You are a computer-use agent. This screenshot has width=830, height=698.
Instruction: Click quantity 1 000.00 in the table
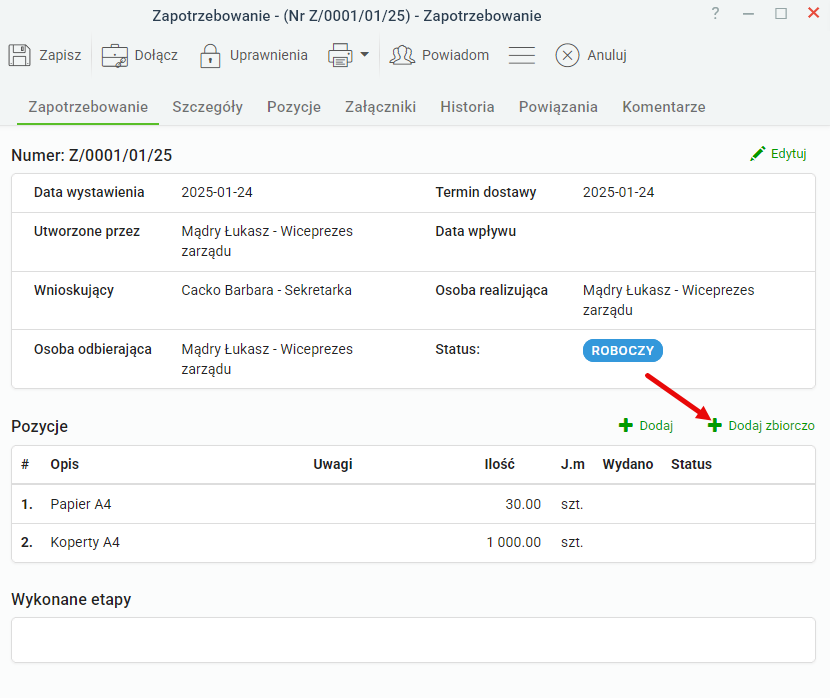[513, 542]
